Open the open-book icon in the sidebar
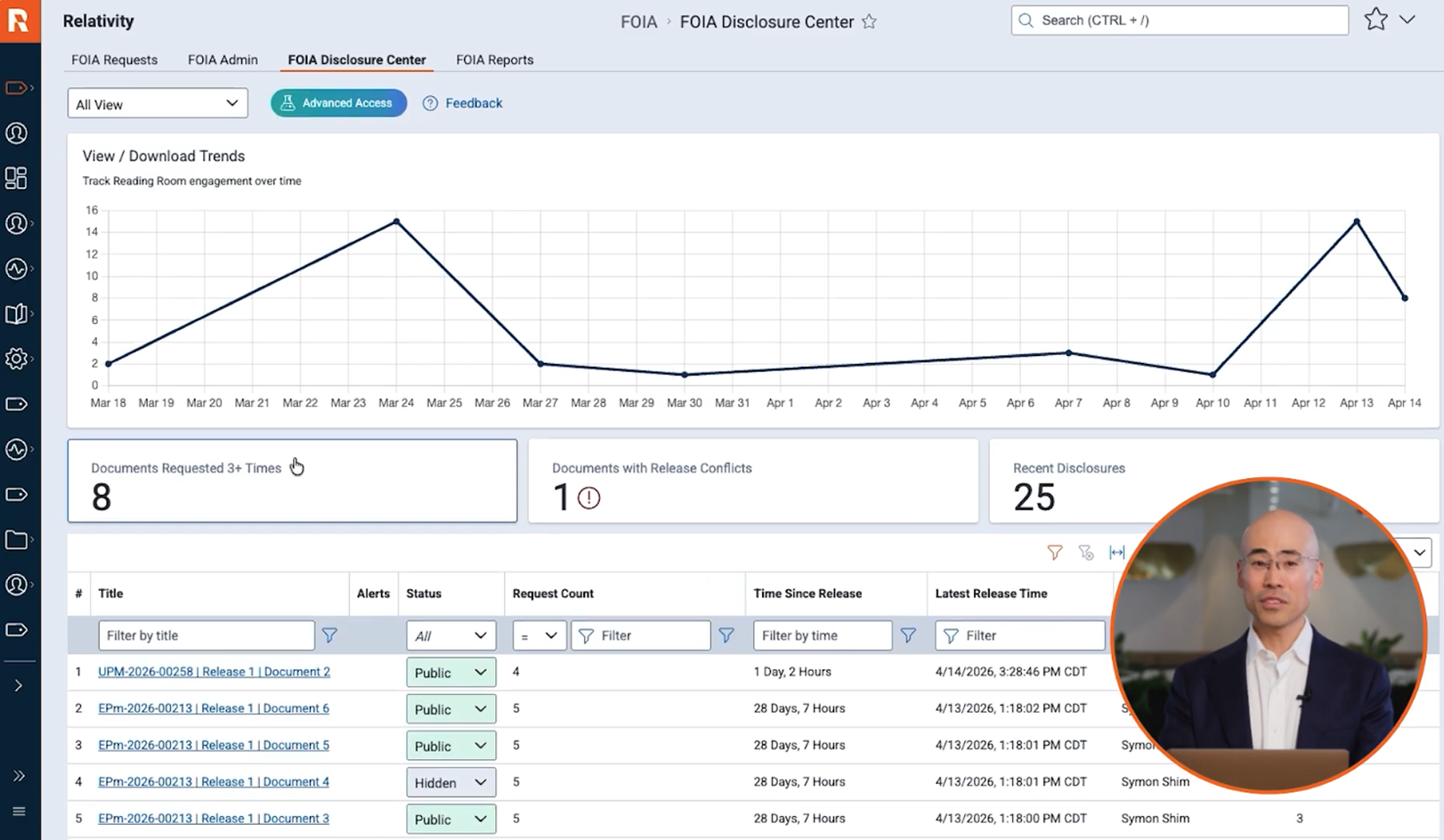This screenshot has width=1444, height=840. point(16,314)
